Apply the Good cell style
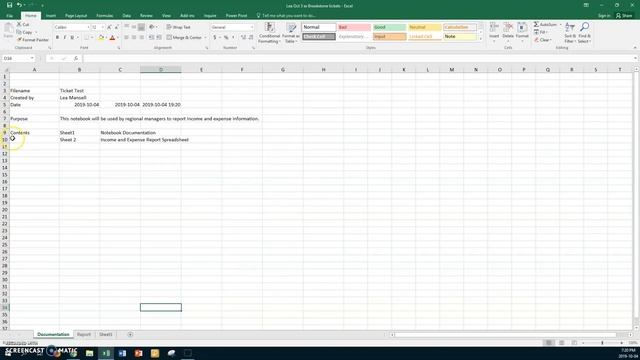The image size is (640, 360). (389, 27)
